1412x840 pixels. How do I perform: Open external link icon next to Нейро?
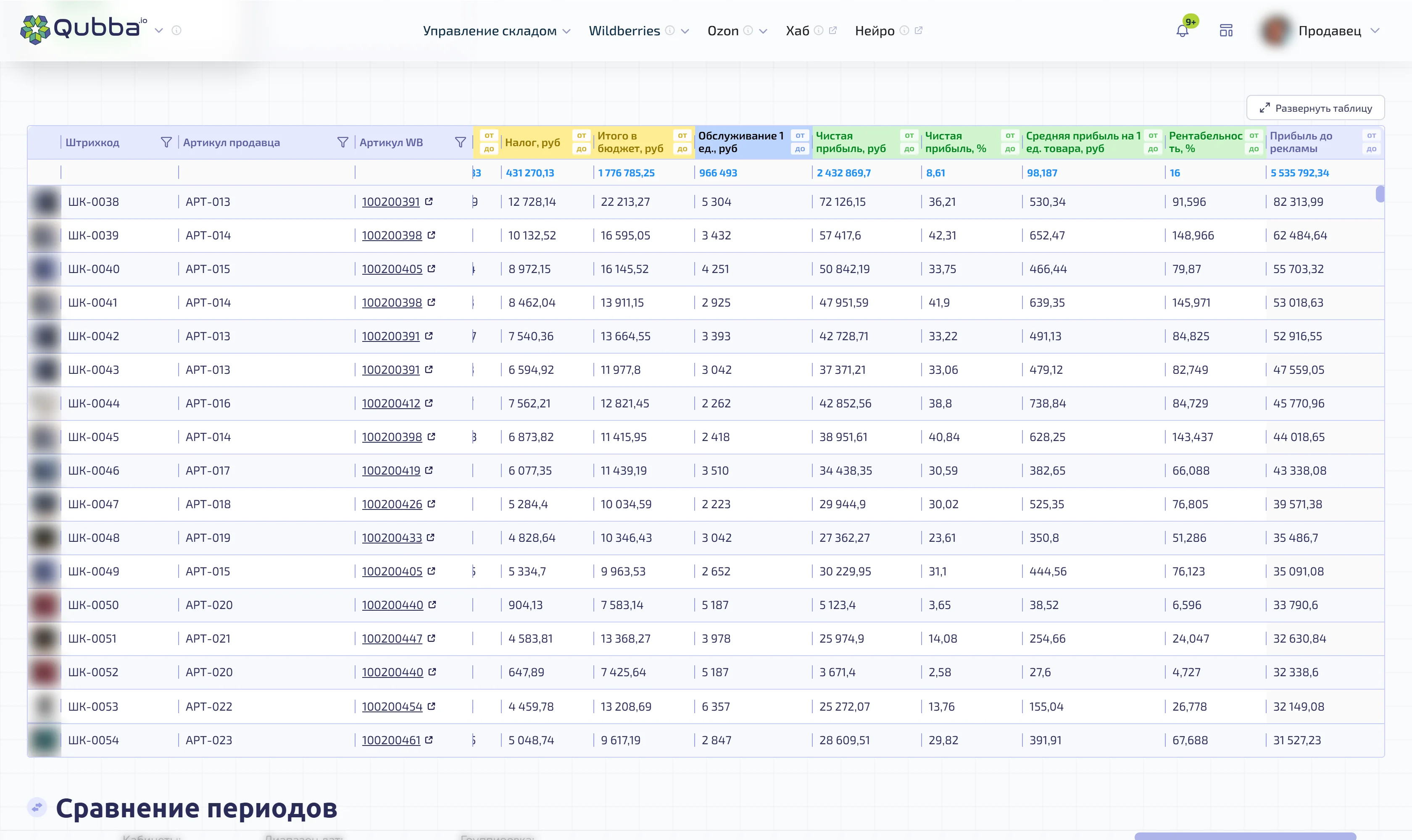[919, 30]
